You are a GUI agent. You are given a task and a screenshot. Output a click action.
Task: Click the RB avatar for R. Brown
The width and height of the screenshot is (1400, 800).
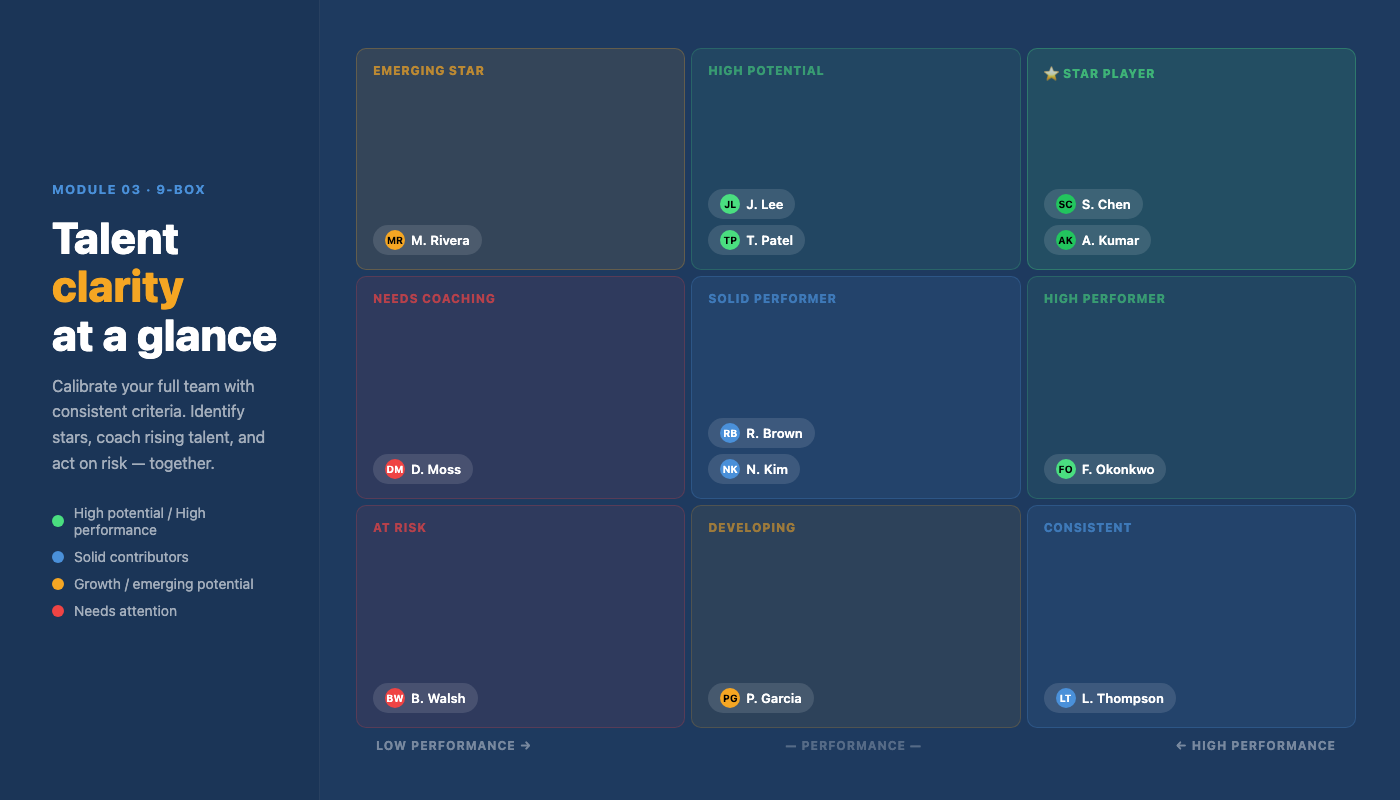pyautogui.click(x=730, y=433)
